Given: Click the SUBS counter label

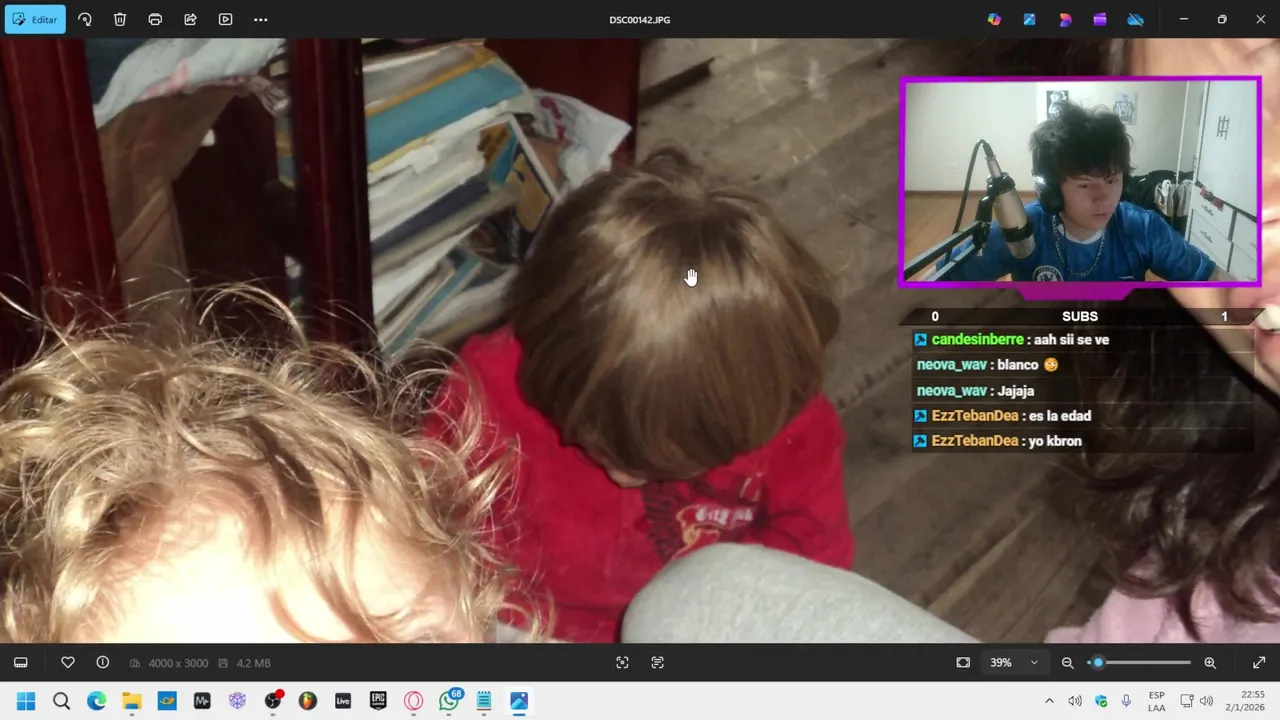Looking at the screenshot, I should [1080, 316].
